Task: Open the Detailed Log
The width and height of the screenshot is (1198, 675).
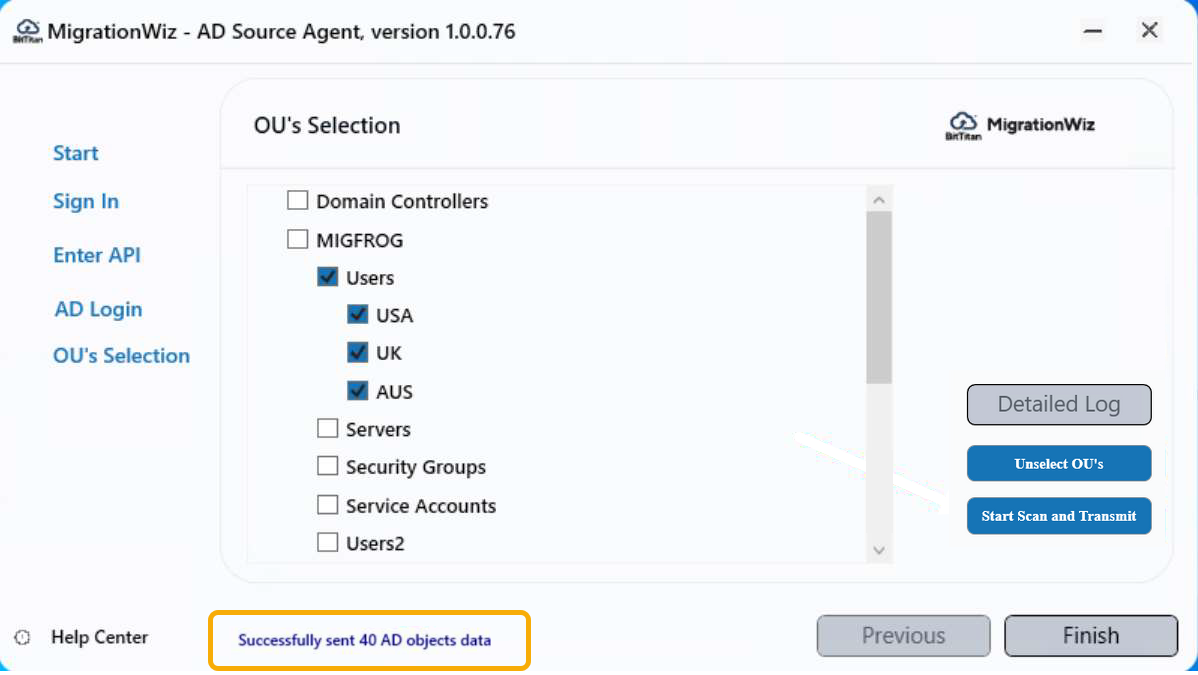Action: click(x=1058, y=404)
